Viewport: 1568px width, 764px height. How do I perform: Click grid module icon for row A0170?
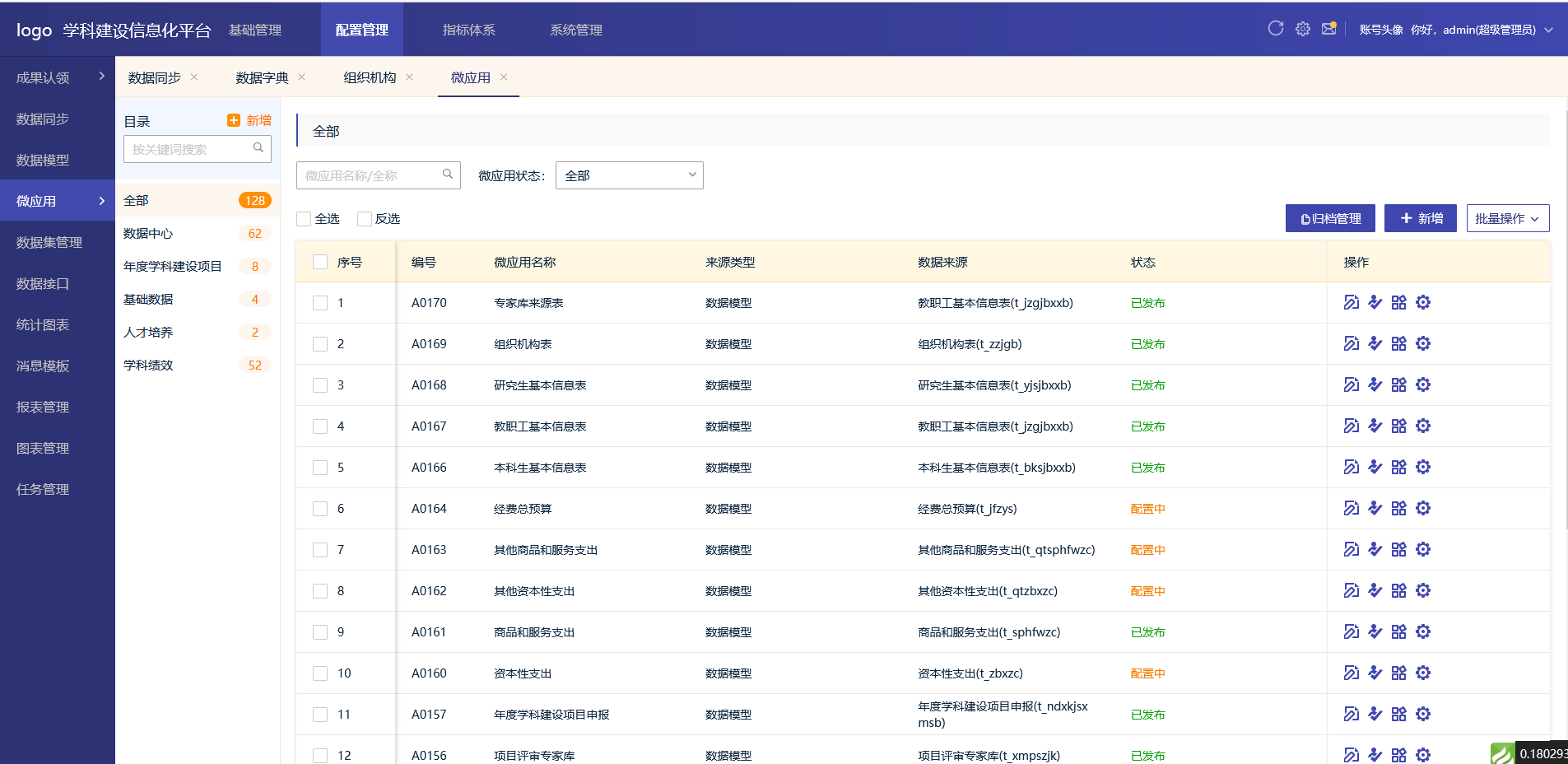(x=1399, y=302)
